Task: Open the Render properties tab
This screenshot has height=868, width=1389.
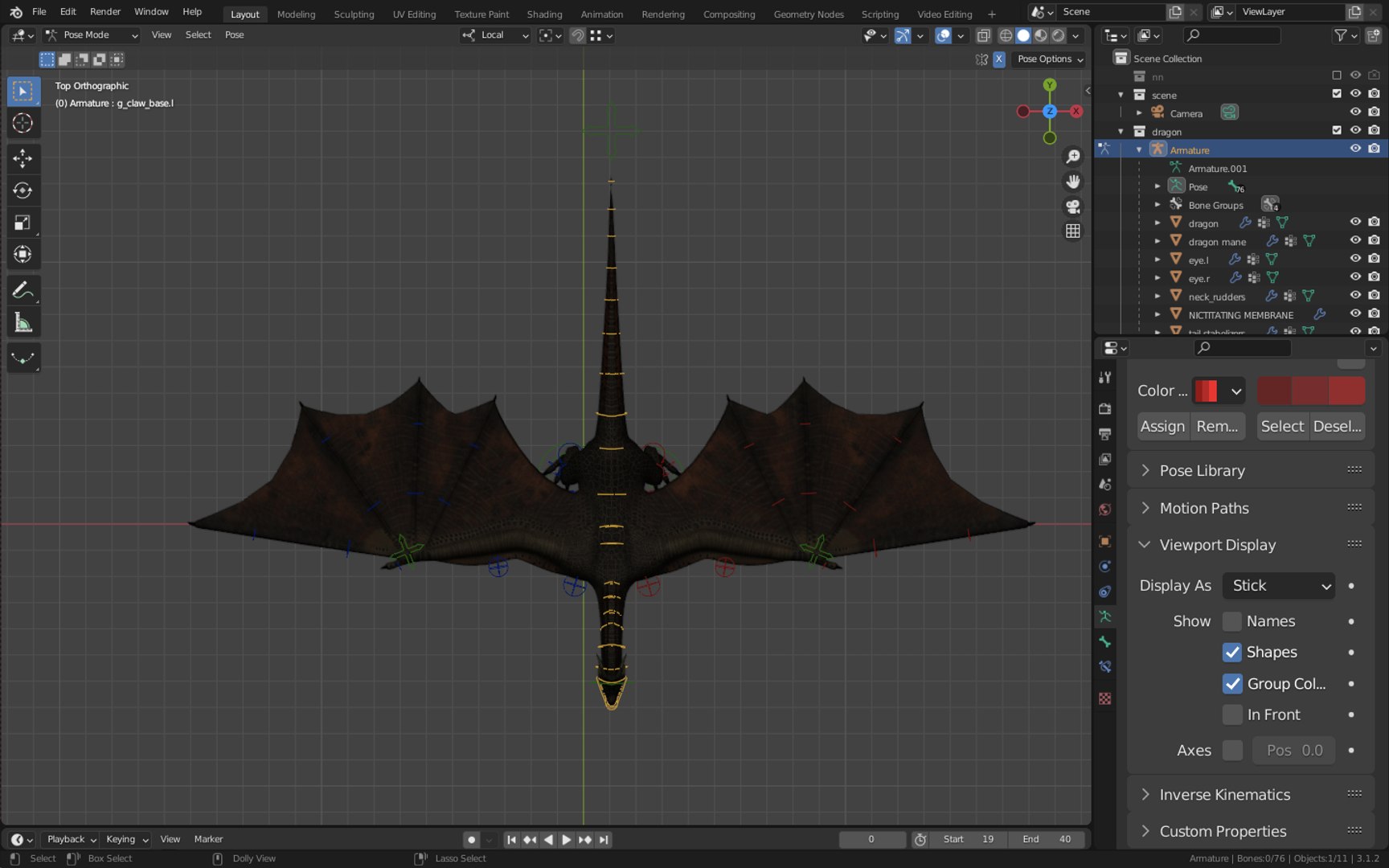Action: coord(1105,408)
